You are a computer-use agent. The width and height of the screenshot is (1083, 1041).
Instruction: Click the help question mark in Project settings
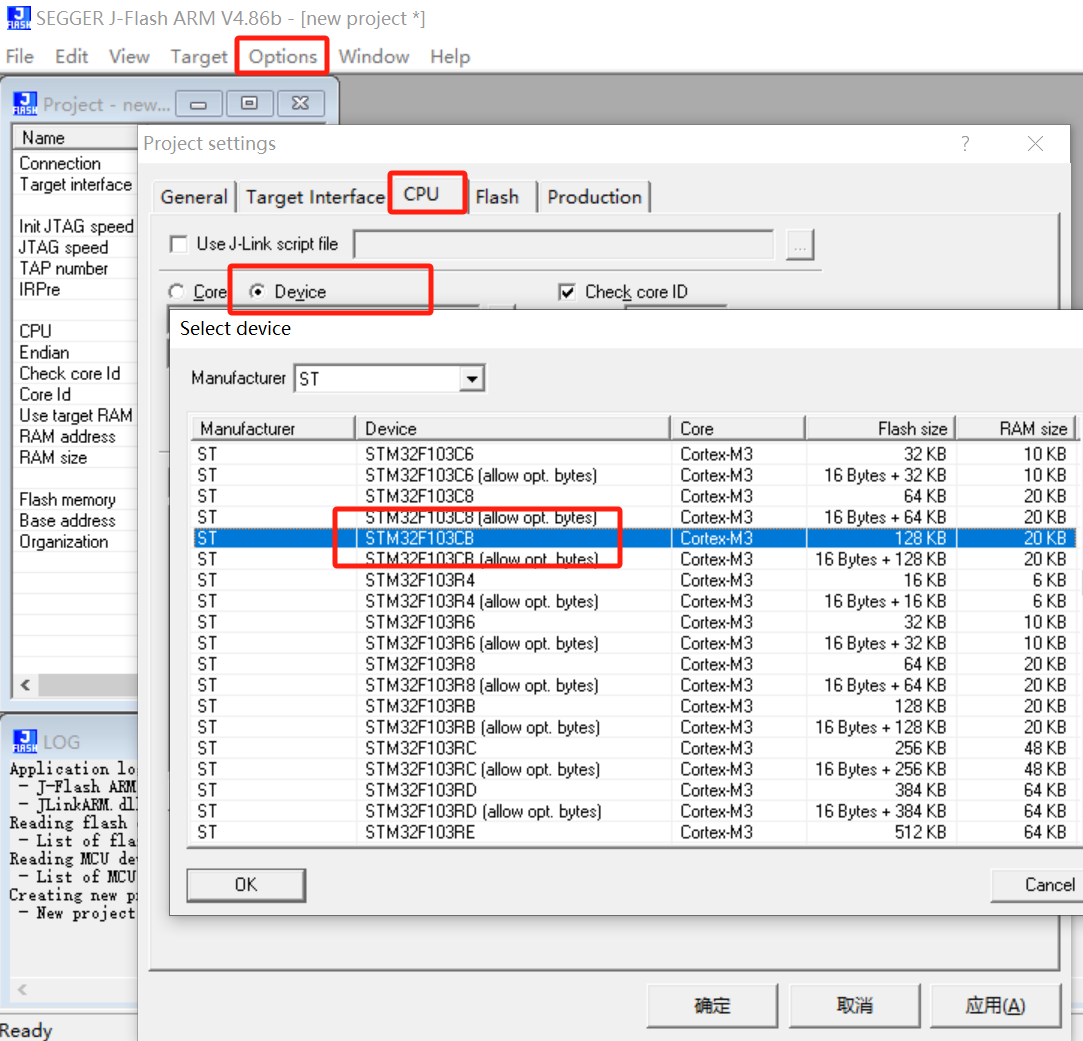[x=965, y=144]
